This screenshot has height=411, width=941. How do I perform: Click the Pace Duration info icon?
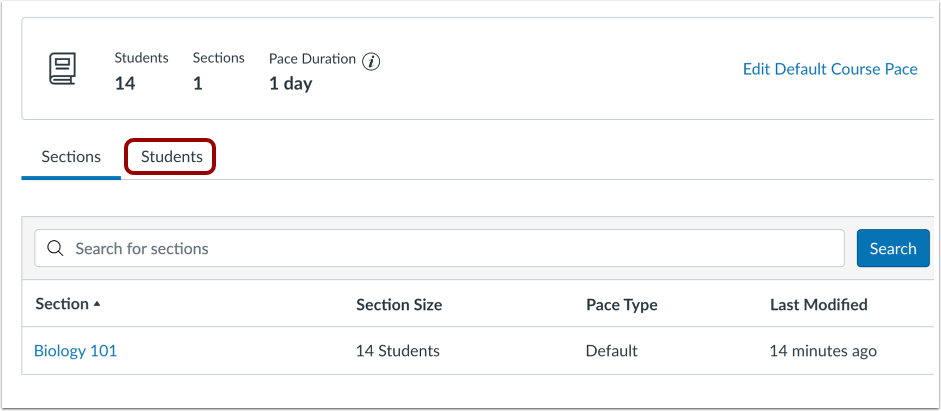[x=371, y=61]
